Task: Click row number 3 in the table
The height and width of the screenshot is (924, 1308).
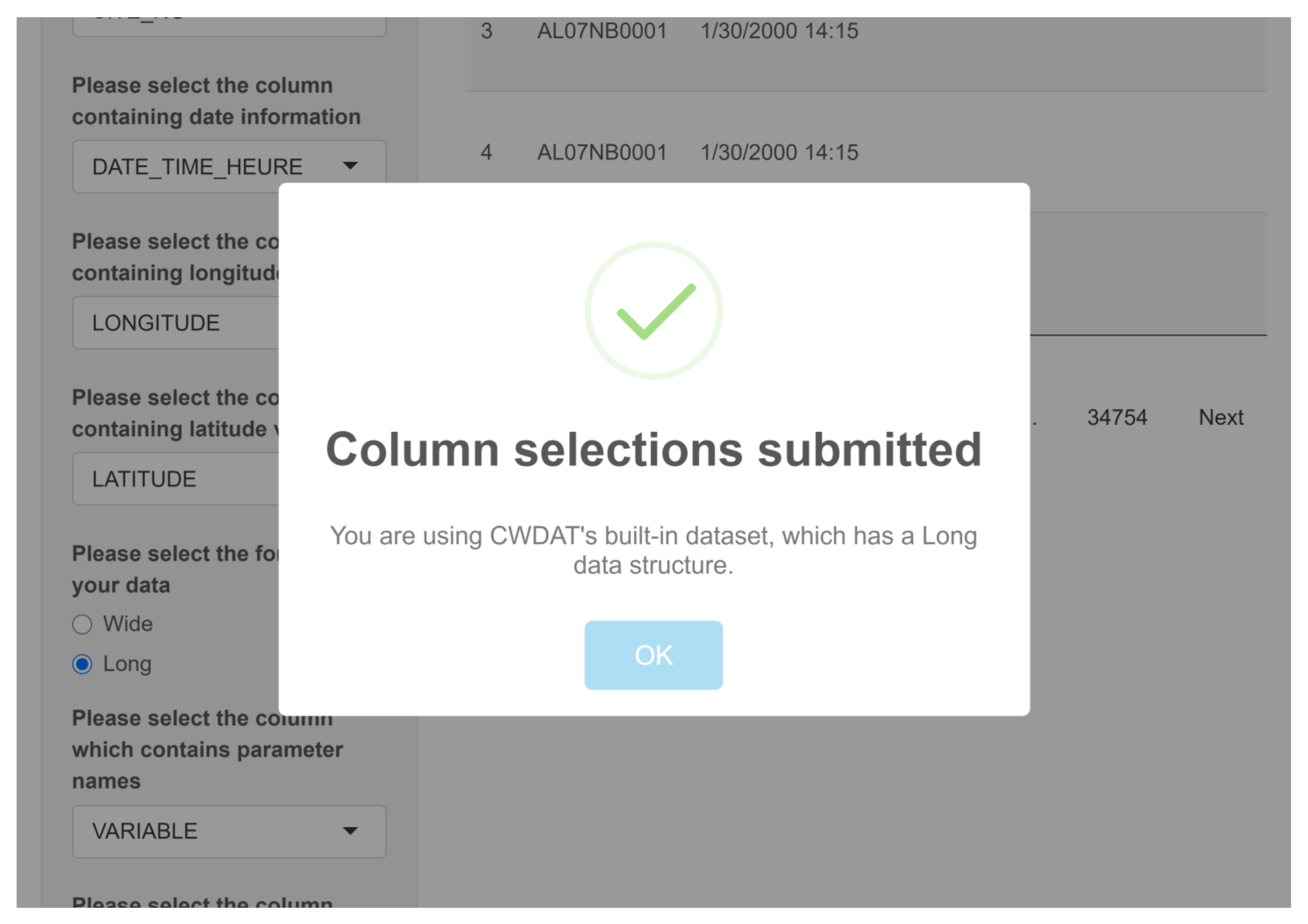Action: (x=486, y=31)
